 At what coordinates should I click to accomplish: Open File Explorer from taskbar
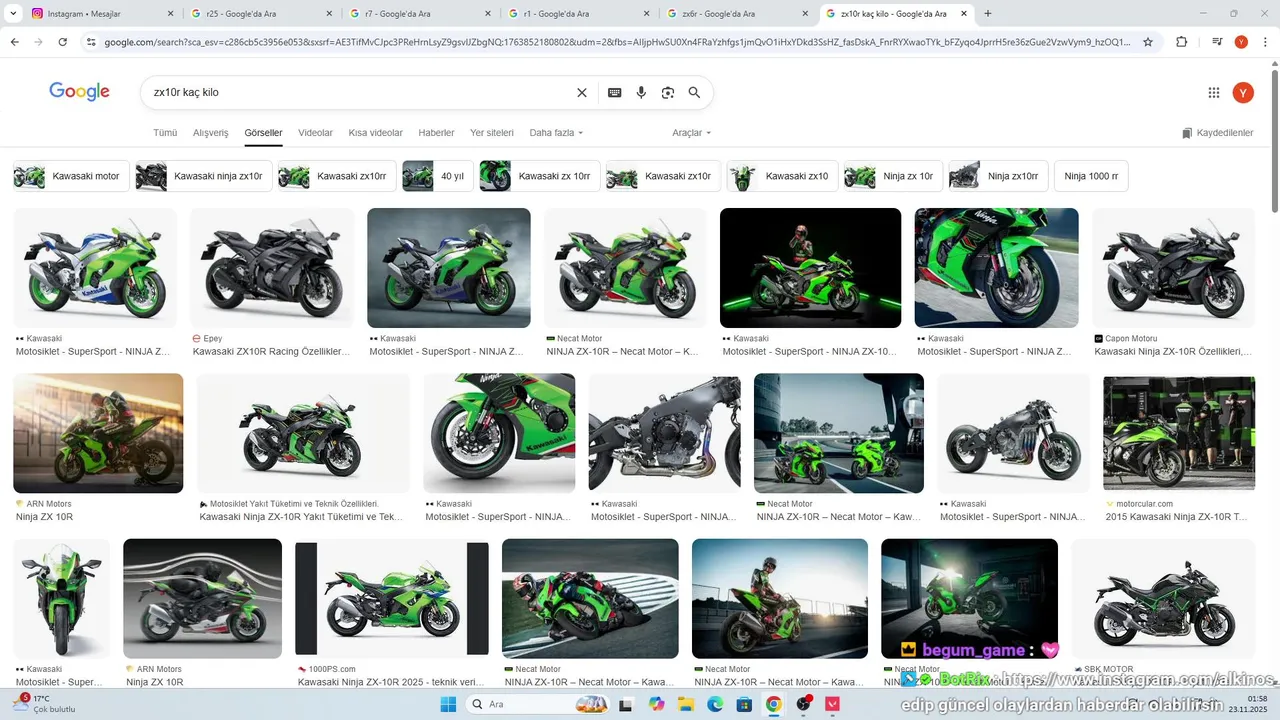click(686, 704)
